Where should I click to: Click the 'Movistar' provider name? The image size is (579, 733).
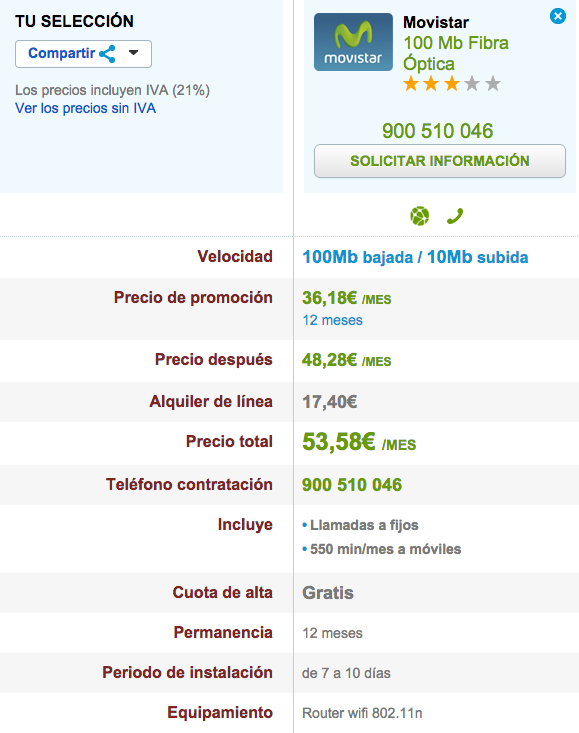(x=436, y=22)
